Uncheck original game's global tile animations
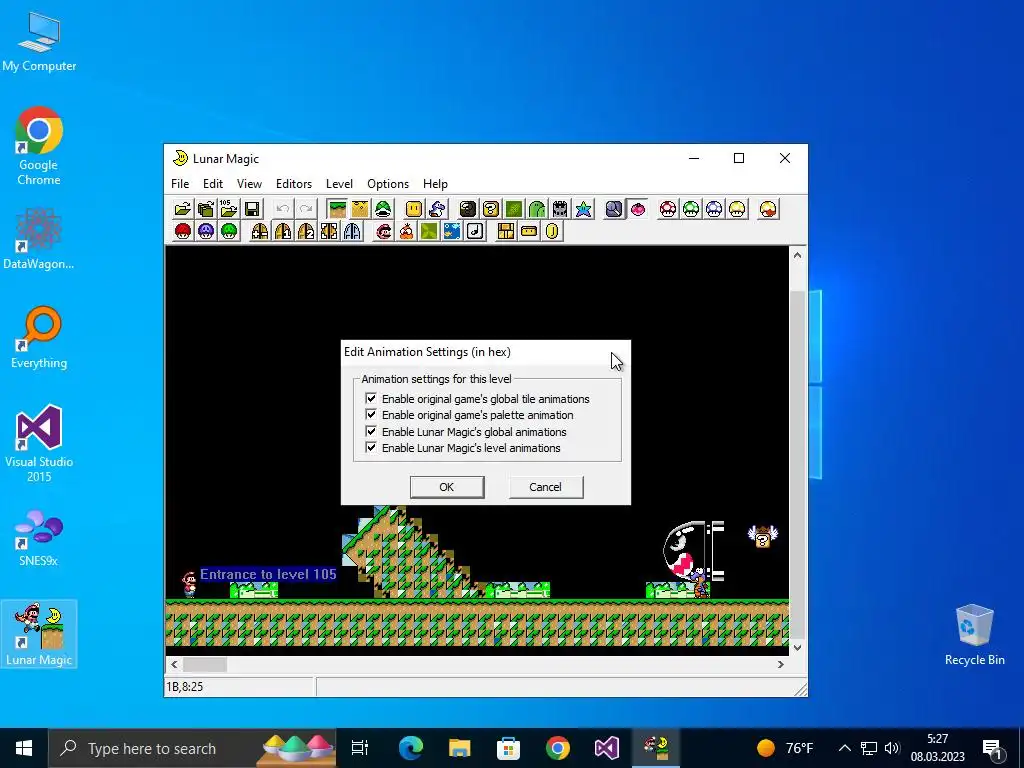 click(x=371, y=398)
